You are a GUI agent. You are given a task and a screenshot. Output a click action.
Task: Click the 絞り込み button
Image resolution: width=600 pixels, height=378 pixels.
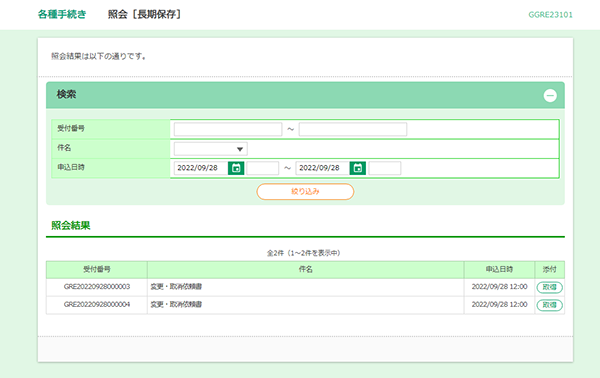[305, 192]
